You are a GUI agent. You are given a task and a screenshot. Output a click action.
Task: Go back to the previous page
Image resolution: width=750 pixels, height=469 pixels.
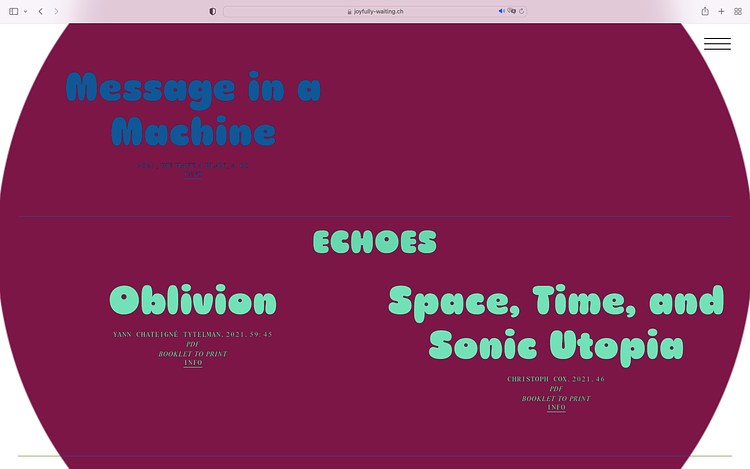40,11
